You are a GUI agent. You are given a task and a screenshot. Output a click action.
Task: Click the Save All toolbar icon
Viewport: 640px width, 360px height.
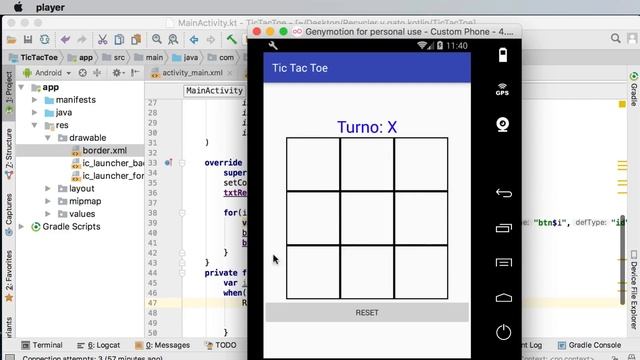point(28,39)
